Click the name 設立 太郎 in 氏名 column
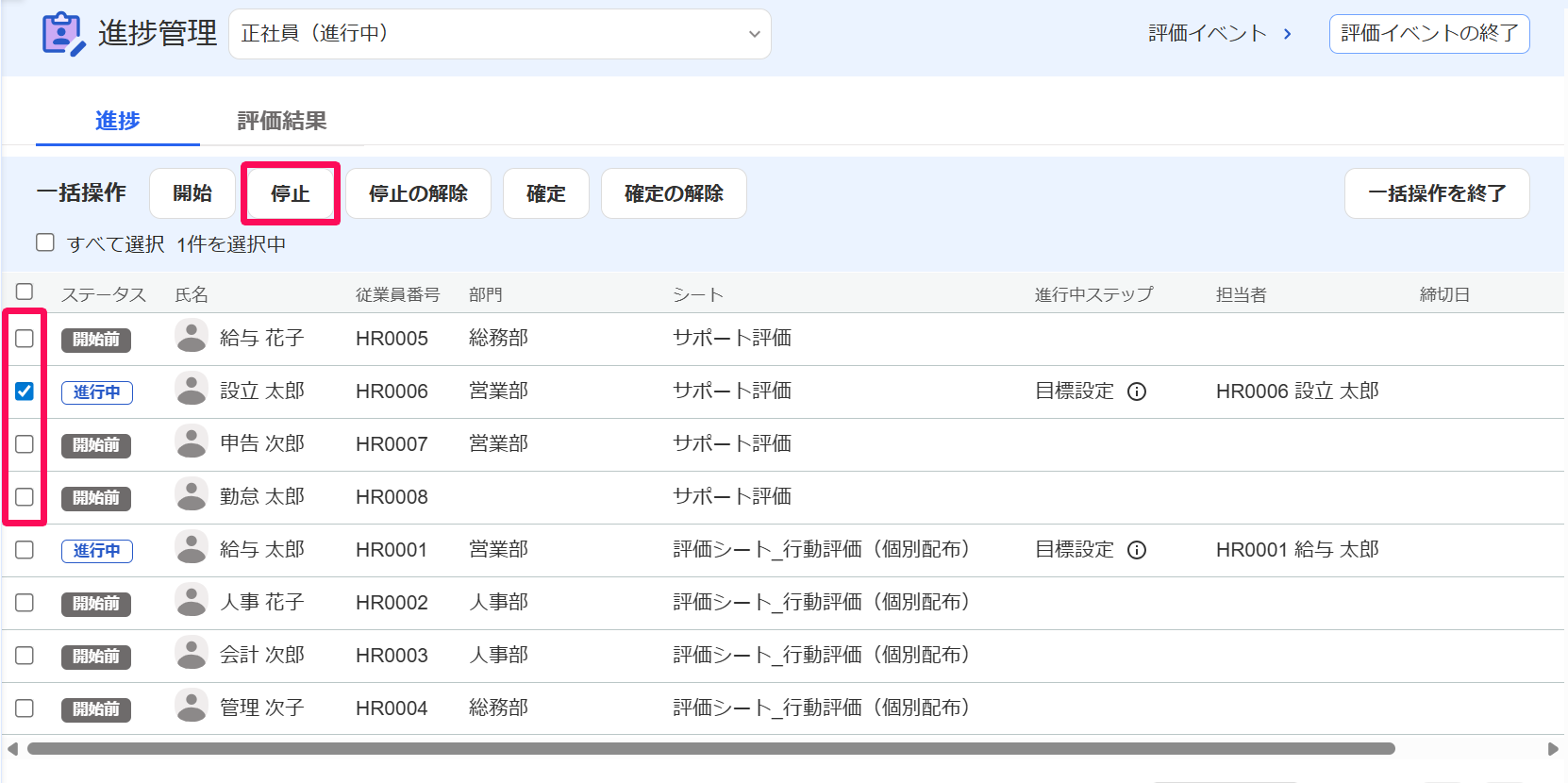This screenshot has width=1568, height=783. (x=262, y=391)
